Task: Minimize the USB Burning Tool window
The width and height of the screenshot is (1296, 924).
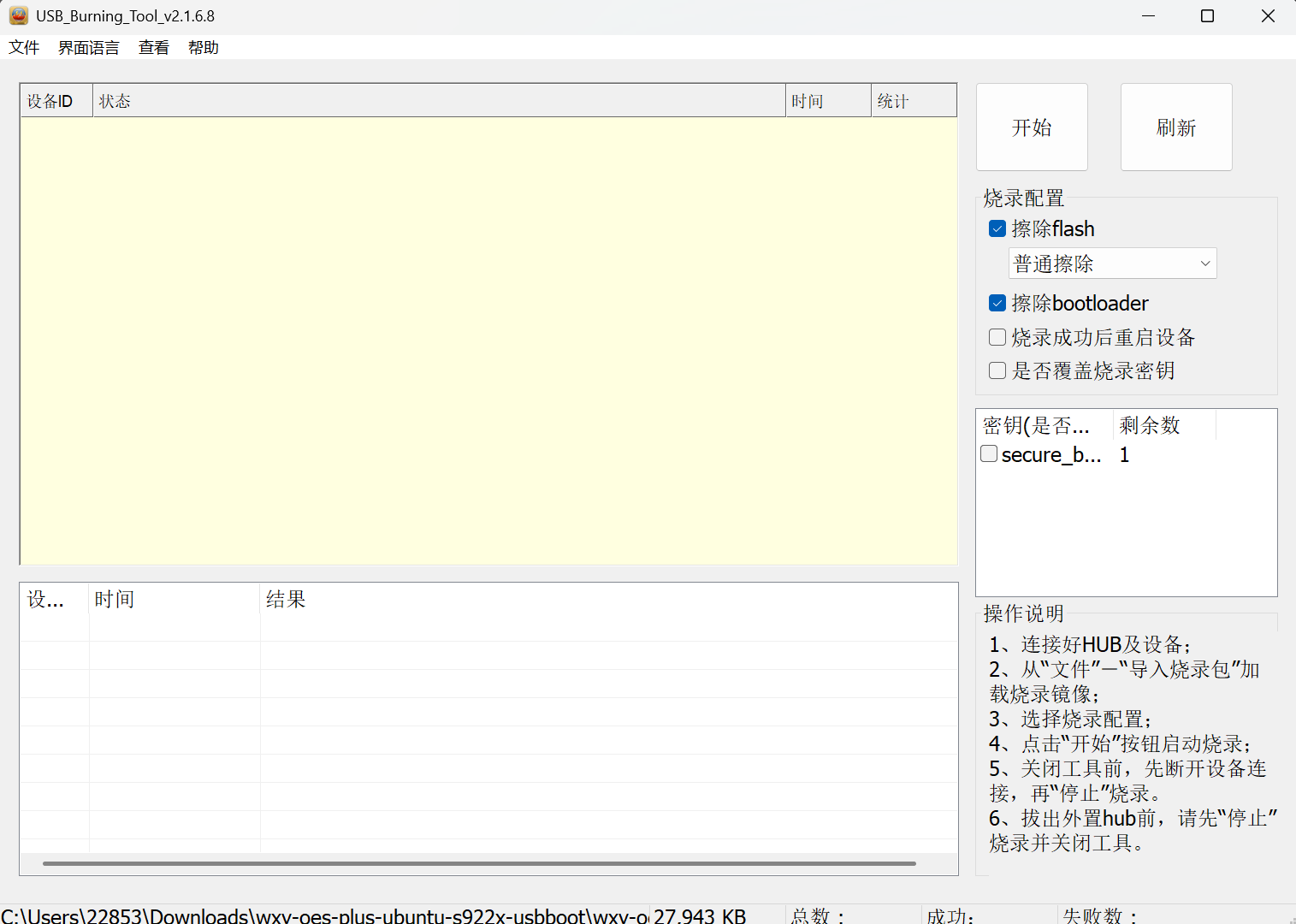Action: pos(1148,16)
